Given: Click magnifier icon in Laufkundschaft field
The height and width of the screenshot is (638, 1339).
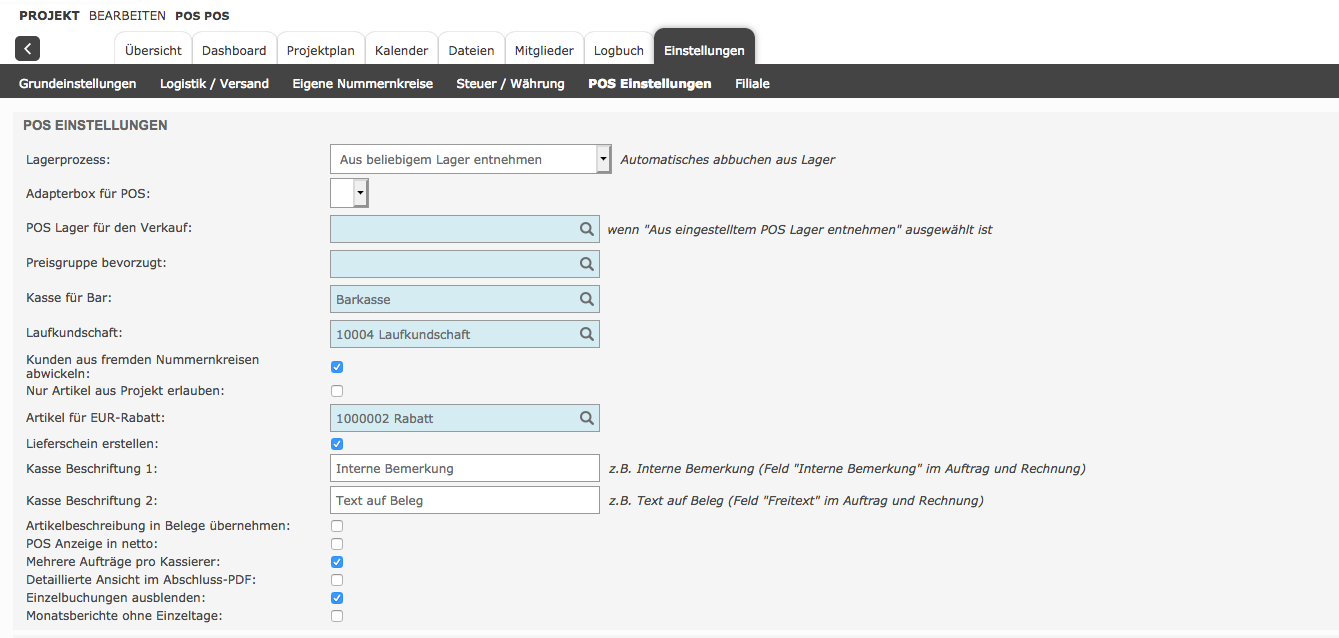Looking at the screenshot, I should coord(587,334).
